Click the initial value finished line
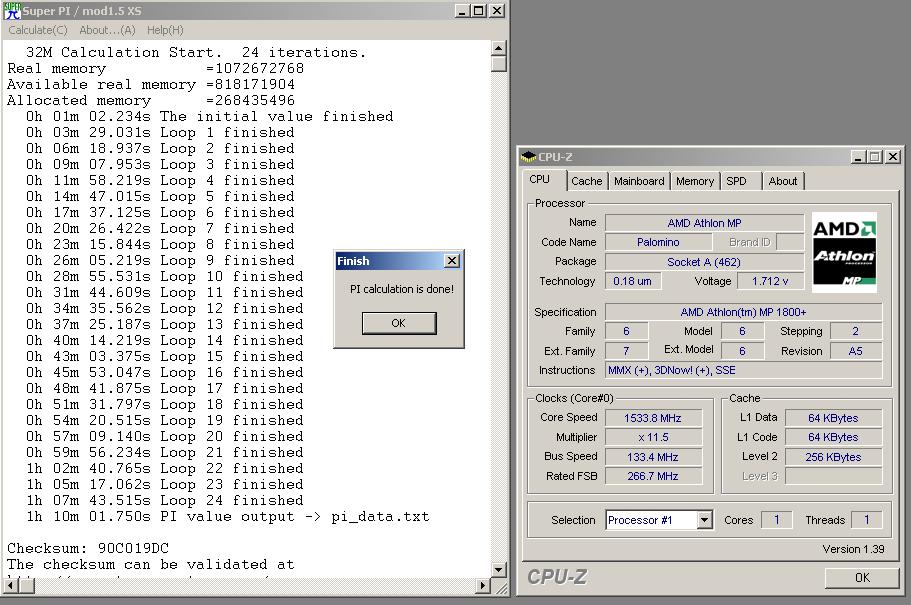911x605 pixels. (x=209, y=116)
